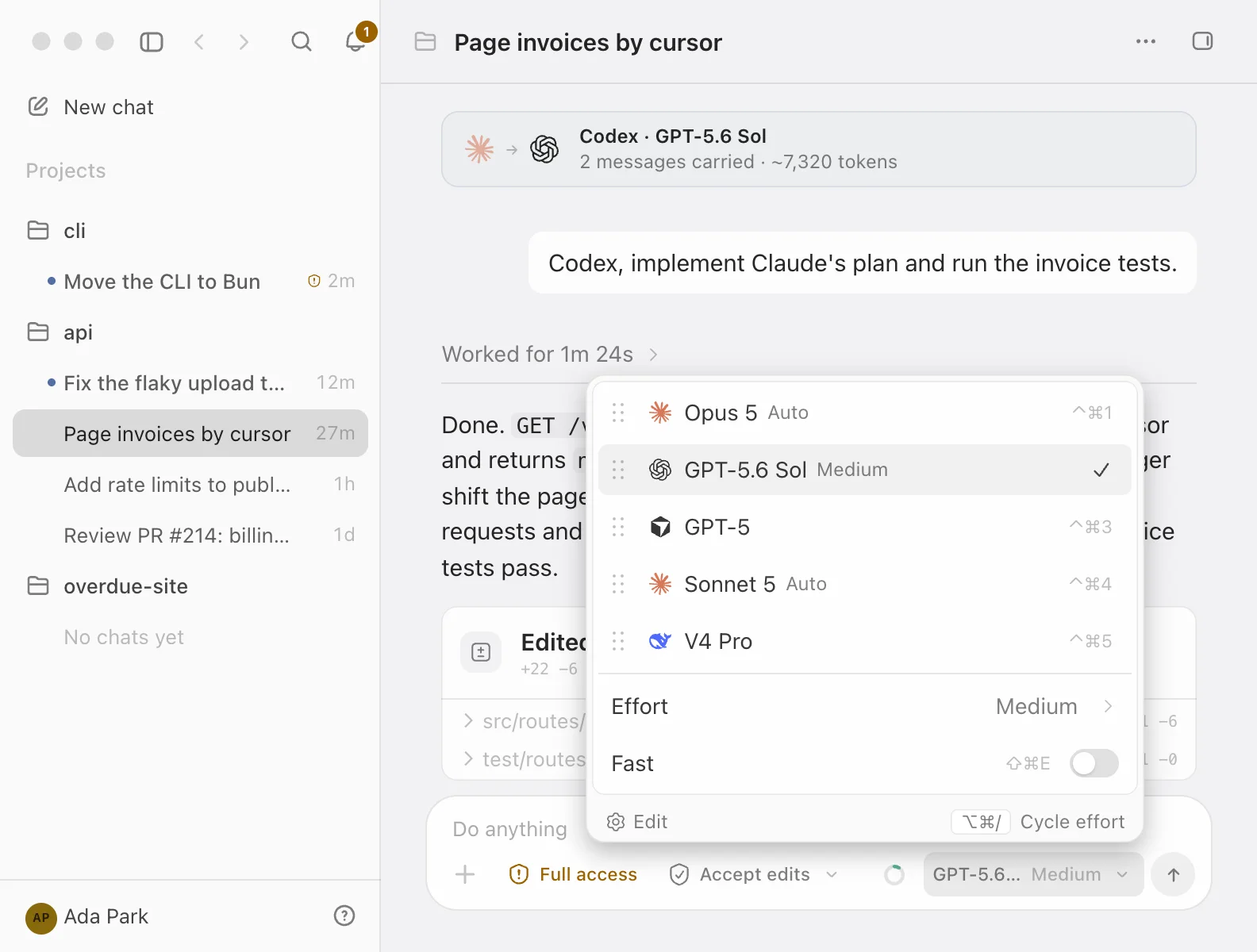The image size is (1257, 952).
Task: Click the plus attach icon in composer
Action: click(x=465, y=874)
